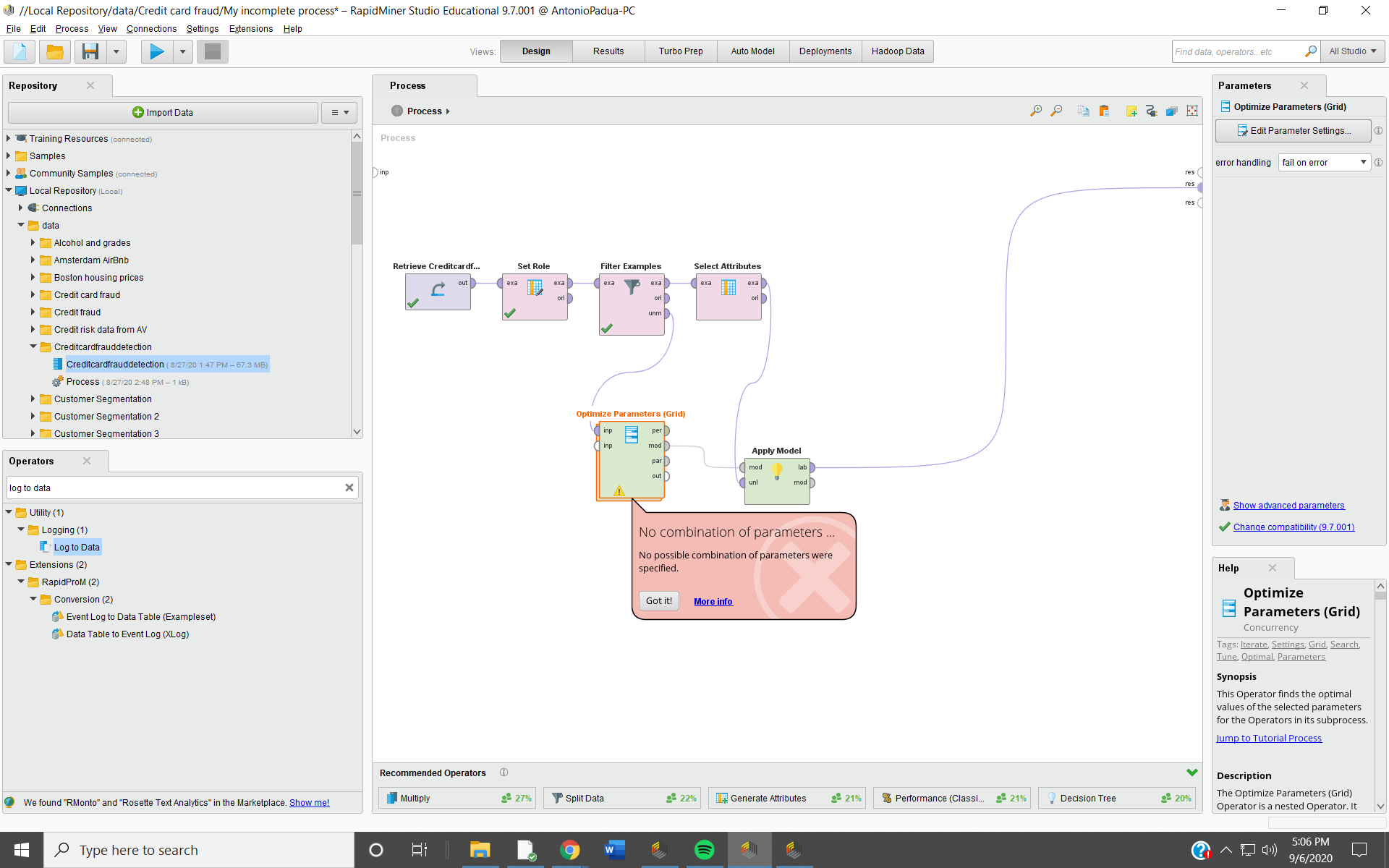Open the save options dropdown arrow

tap(116, 51)
